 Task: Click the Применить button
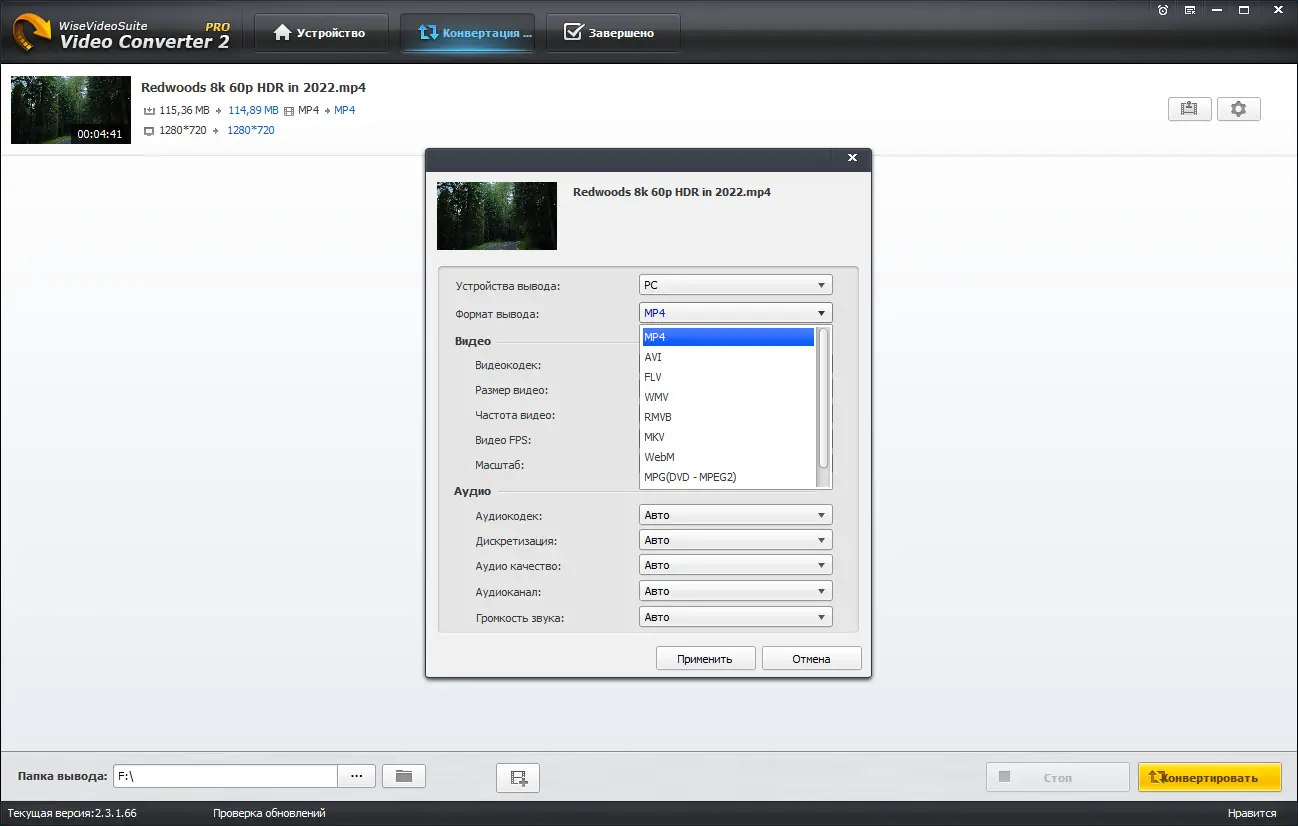(705, 659)
